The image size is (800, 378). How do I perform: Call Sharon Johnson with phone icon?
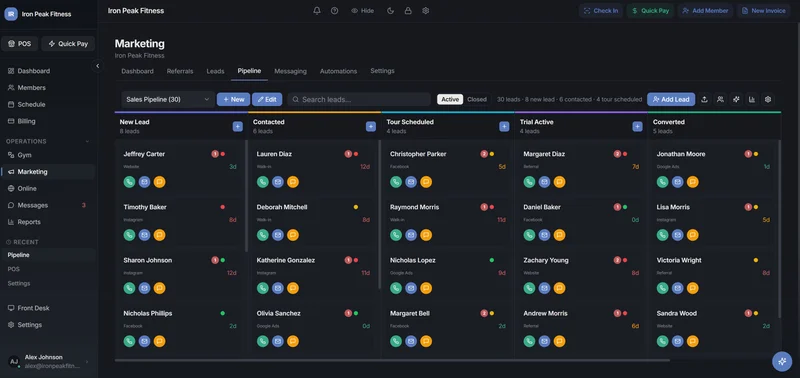[x=130, y=288]
